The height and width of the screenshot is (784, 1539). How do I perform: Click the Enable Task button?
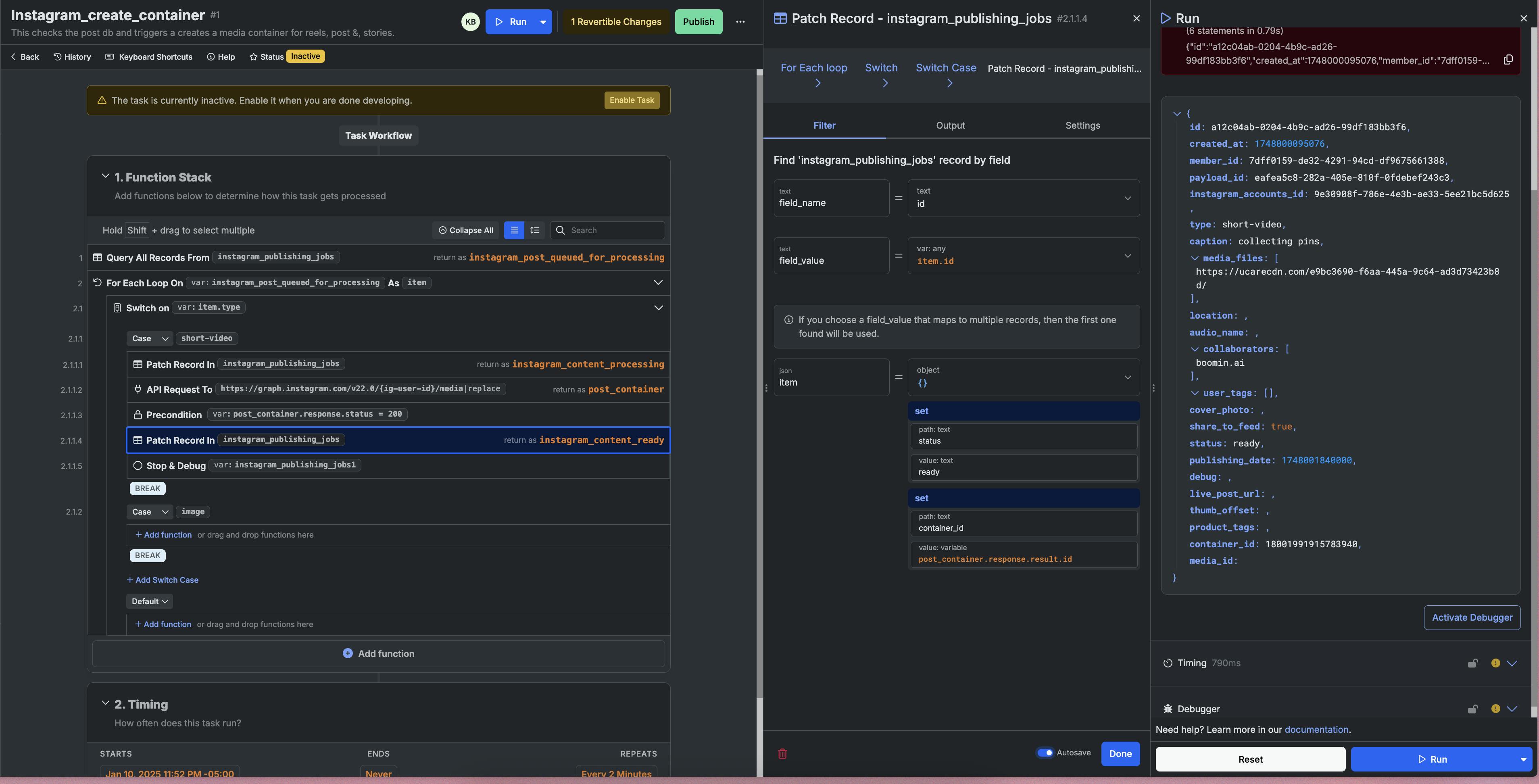pyautogui.click(x=632, y=100)
